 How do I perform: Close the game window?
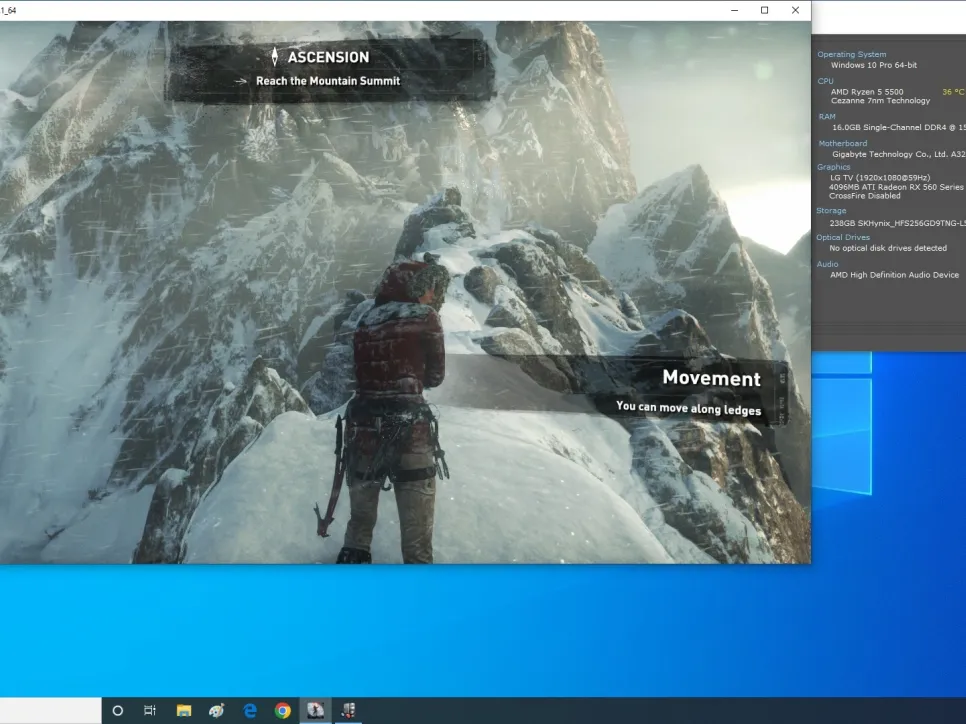(x=795, y=10)
